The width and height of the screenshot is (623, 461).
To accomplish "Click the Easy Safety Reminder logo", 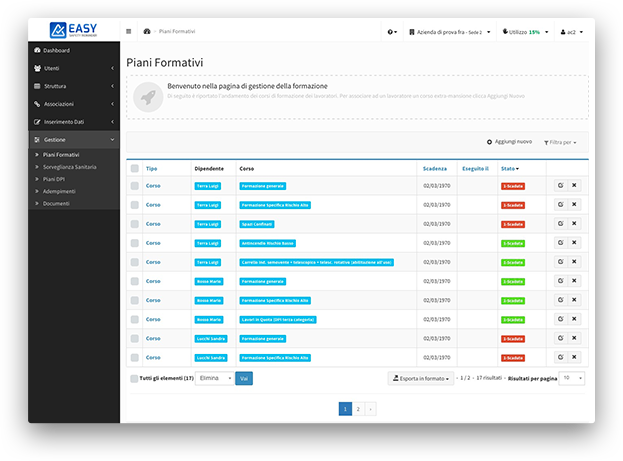I will point(74,30).
